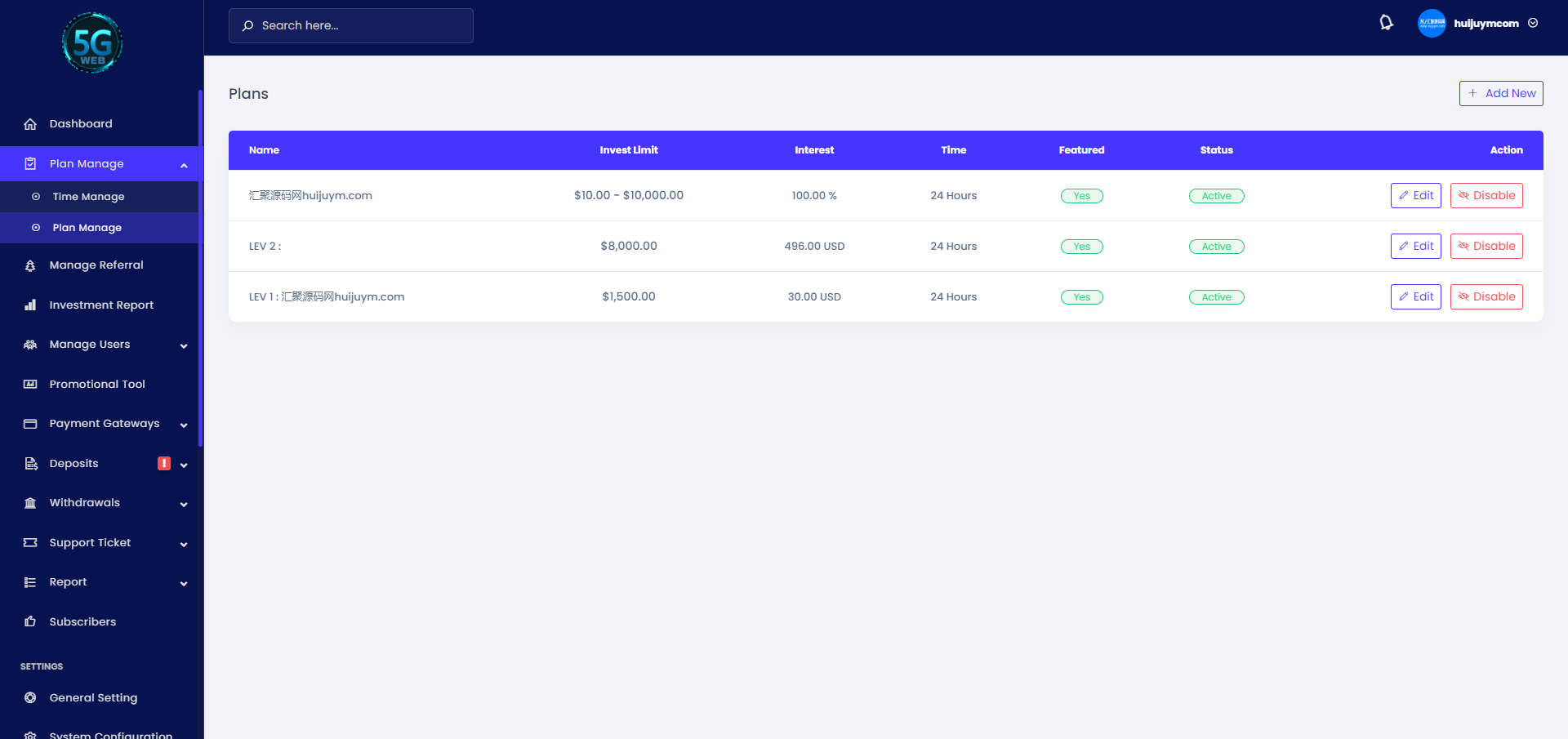The height and width of the screenshot is (739, 1568).
Task: Click the Plan Manage clipboard icon
Action: pos(30,163)
